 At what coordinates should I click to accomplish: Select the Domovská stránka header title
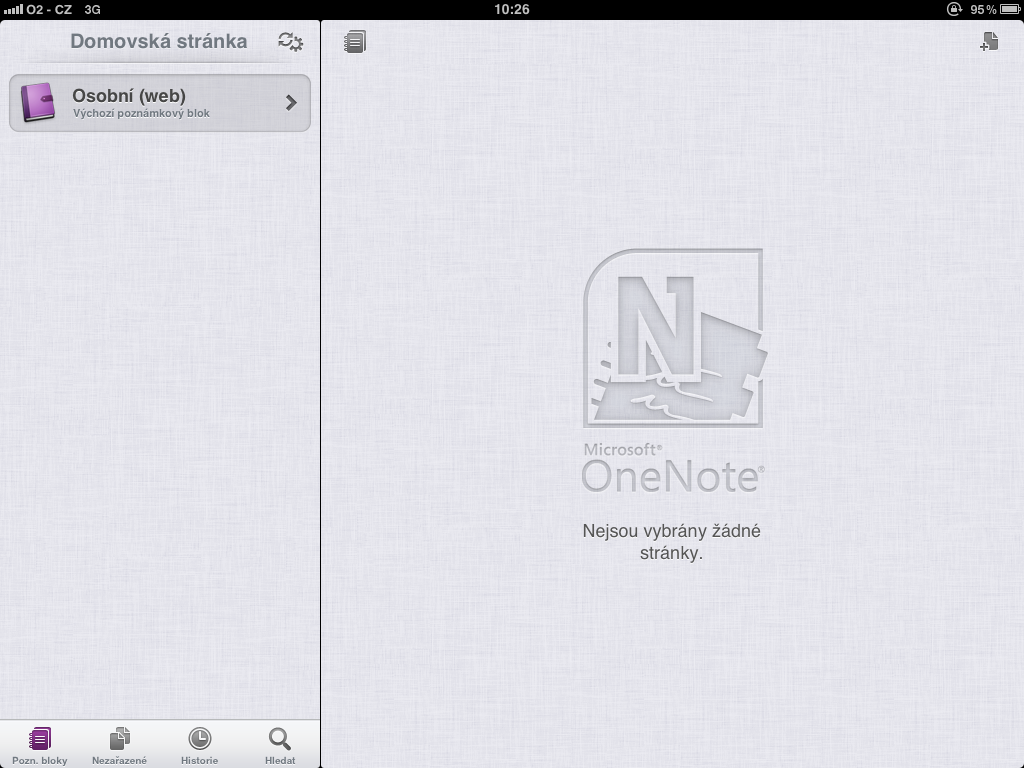point(159,41)
